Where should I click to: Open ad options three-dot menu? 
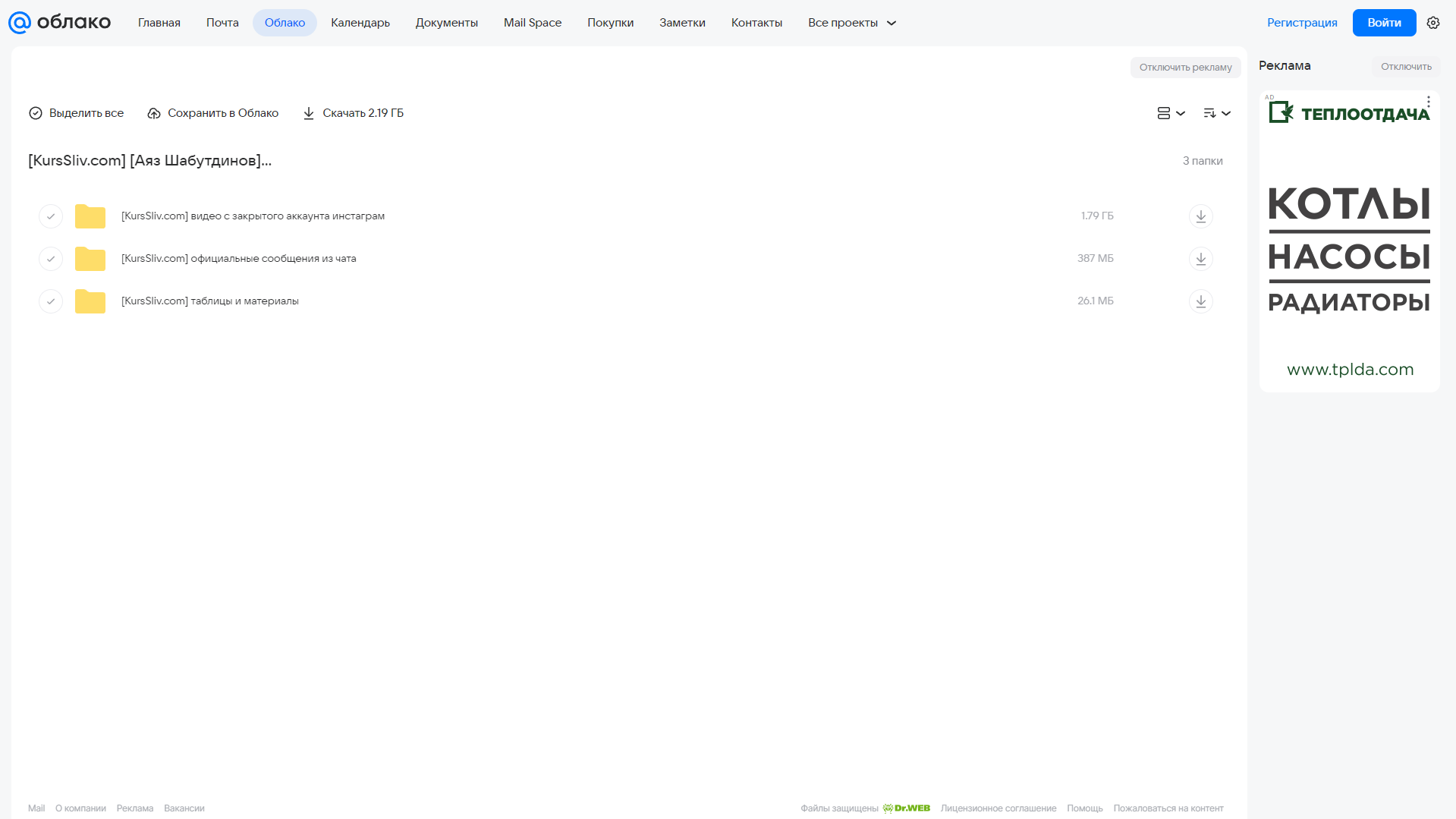1428,102
